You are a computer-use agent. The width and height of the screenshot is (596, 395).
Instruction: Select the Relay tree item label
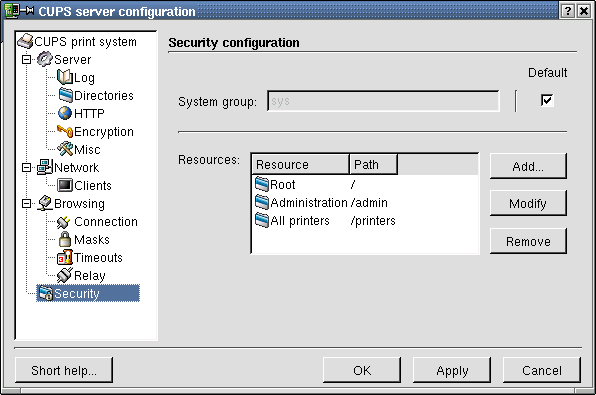(x=89, y=276)
